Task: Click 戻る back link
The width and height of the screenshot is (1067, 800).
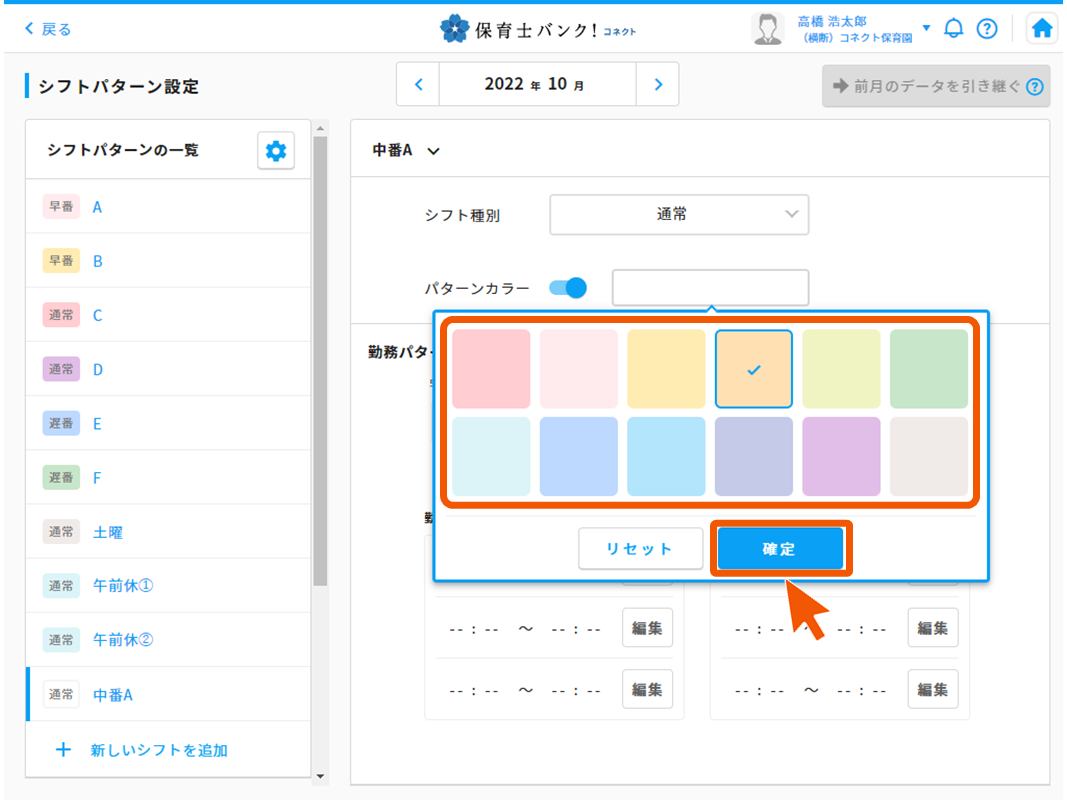Action: pyautogui.click(x=48, y=29)
